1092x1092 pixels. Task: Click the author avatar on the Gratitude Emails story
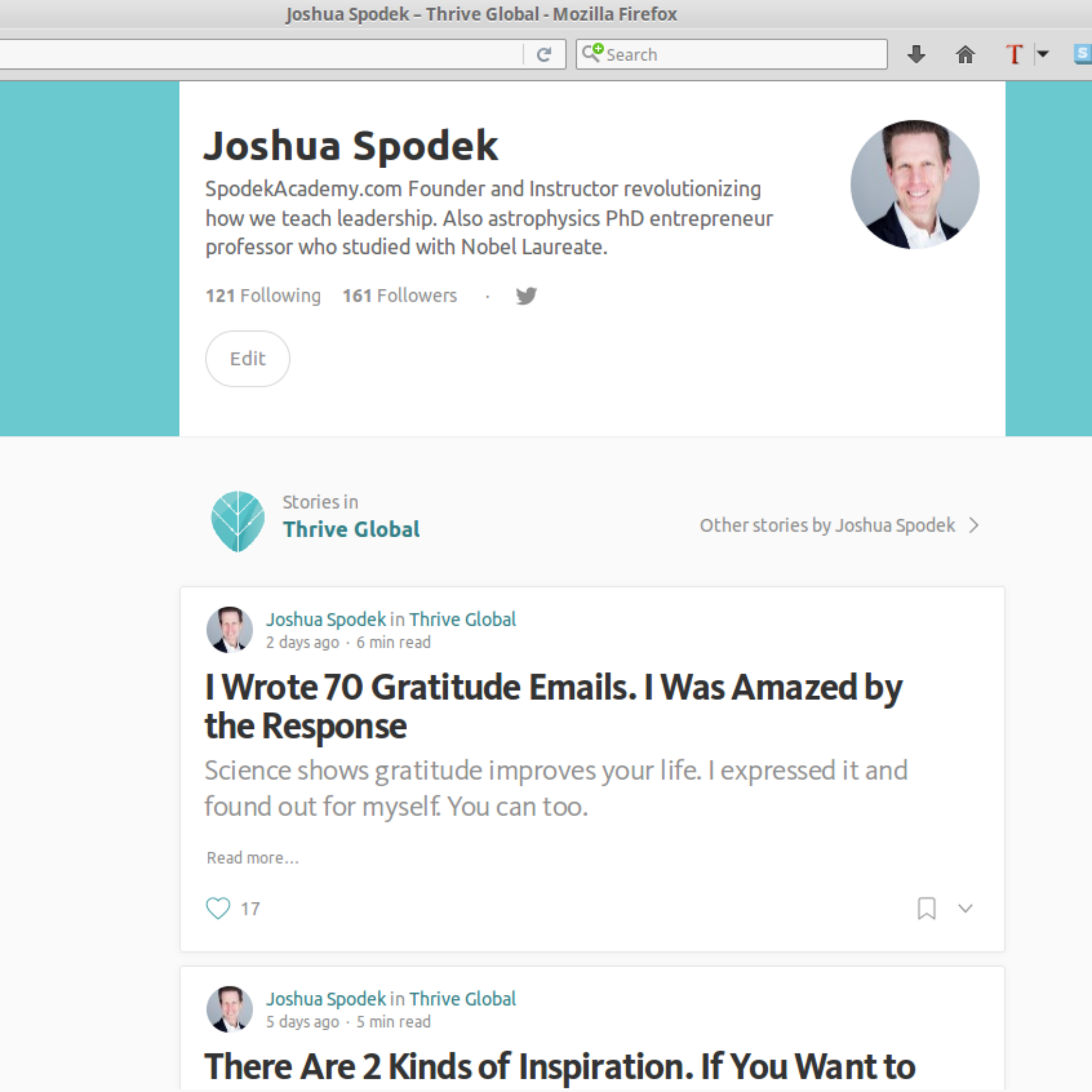coord(229,630)
